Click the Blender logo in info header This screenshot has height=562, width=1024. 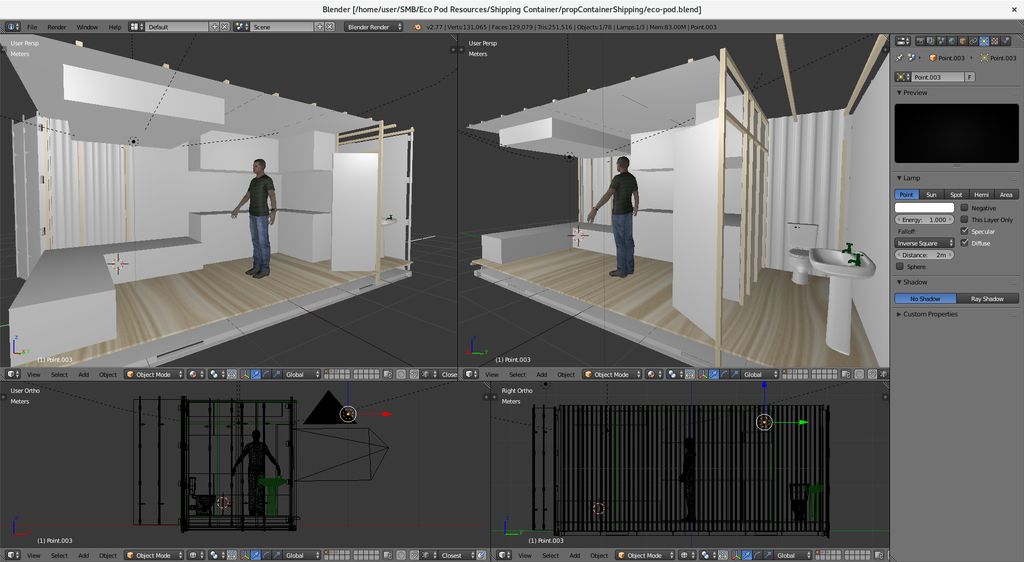click(x=418, y=27)
